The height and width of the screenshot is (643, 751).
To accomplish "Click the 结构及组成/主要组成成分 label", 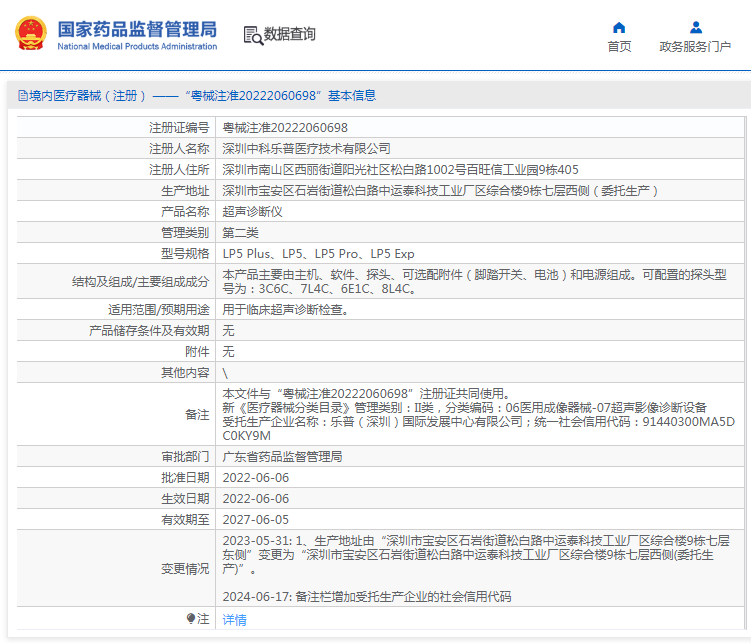I will pyautogui.click(x=141, y=282).
